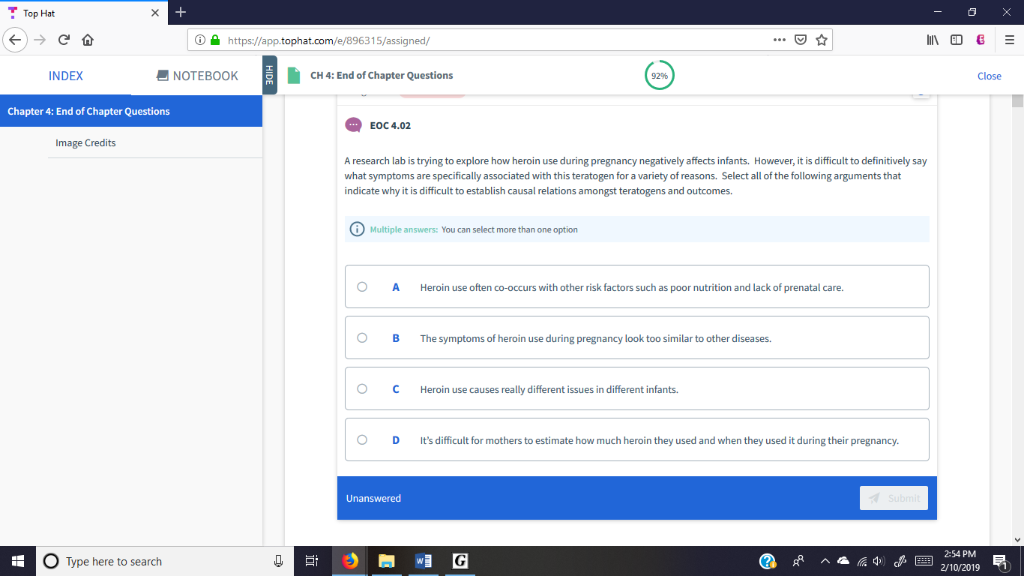Click the pen Windows Ink tray icon
The height and width of the screenshot is (576, 1024).
pyautogui.click(x=900, y=561)
